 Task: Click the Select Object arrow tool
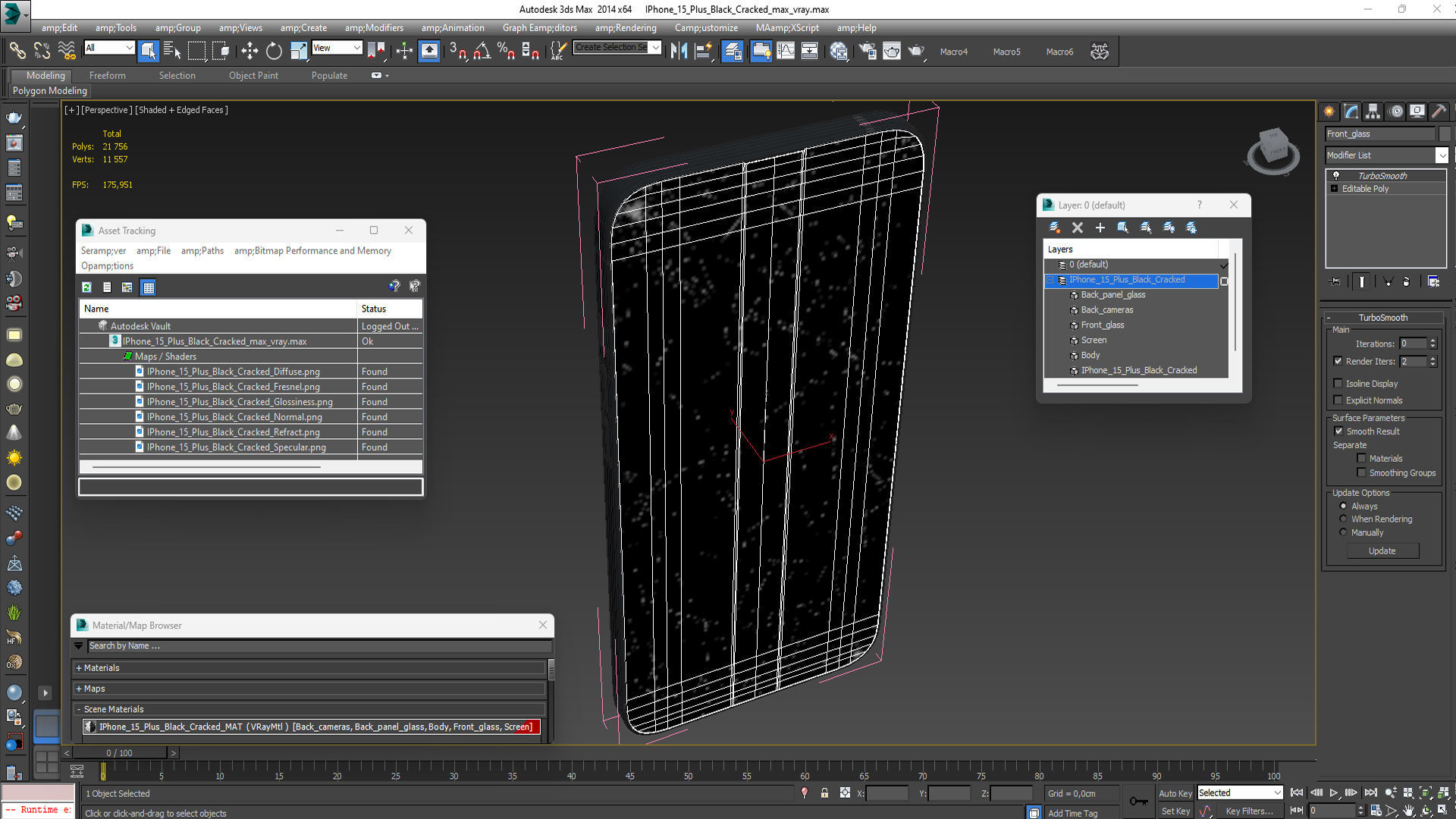click(148, 51)
